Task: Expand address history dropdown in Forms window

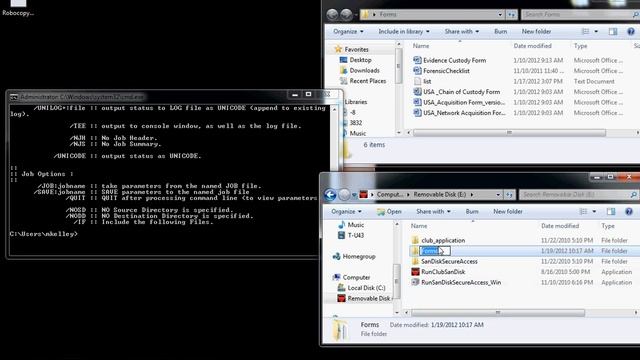Action: point(500,15)
